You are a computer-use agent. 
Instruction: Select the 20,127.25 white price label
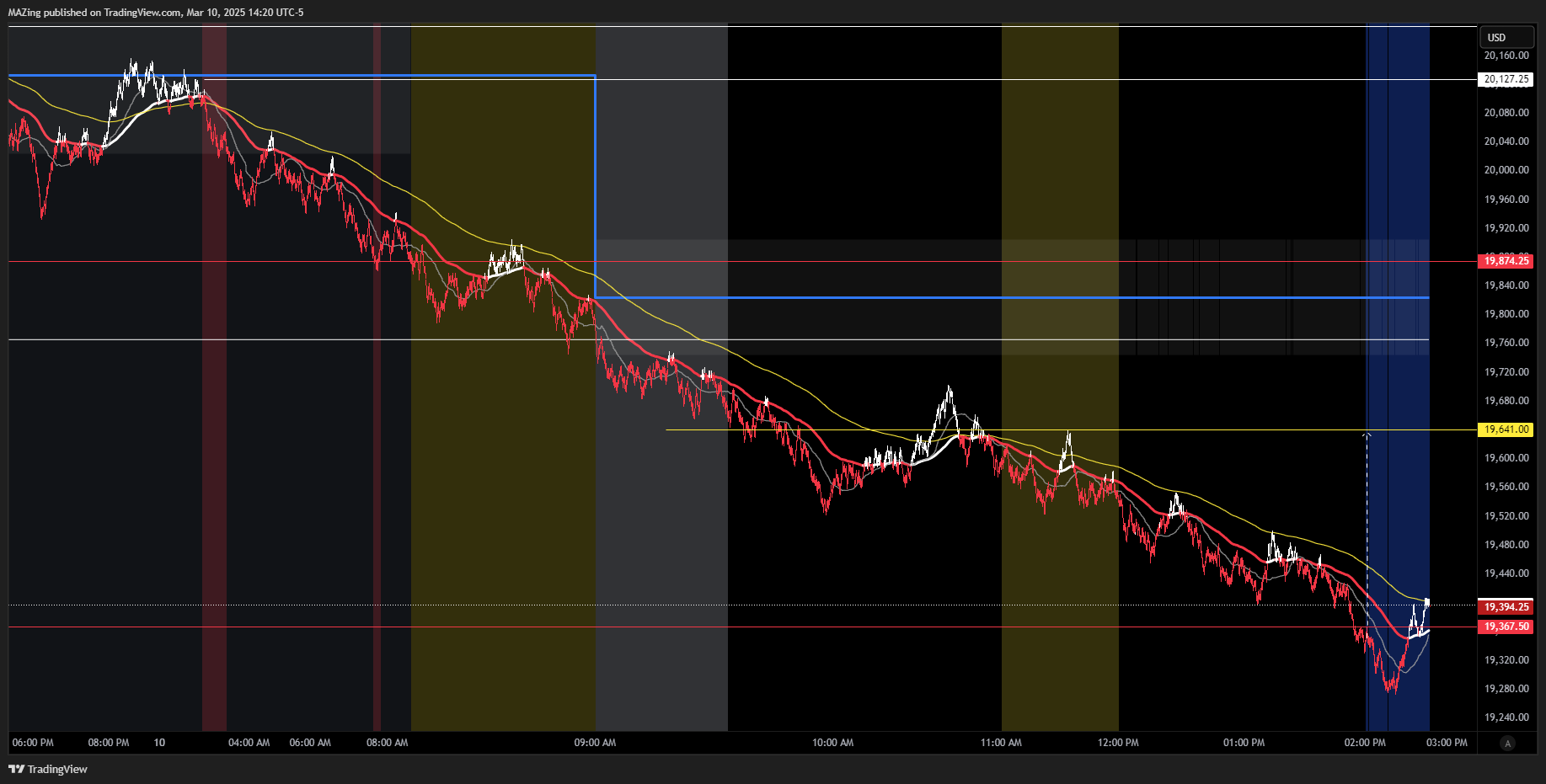pos(1506,79)
